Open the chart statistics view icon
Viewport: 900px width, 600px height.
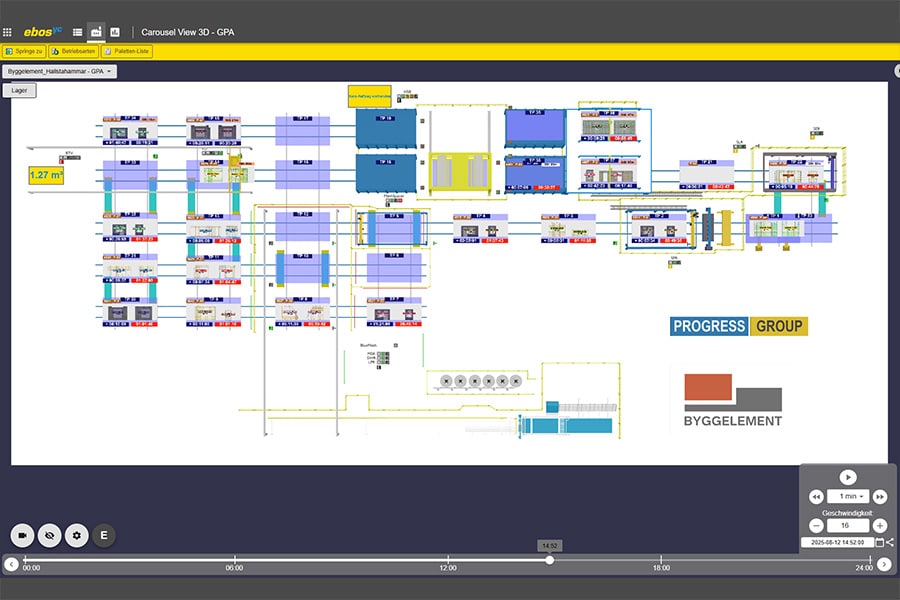(x=115, y=32)
